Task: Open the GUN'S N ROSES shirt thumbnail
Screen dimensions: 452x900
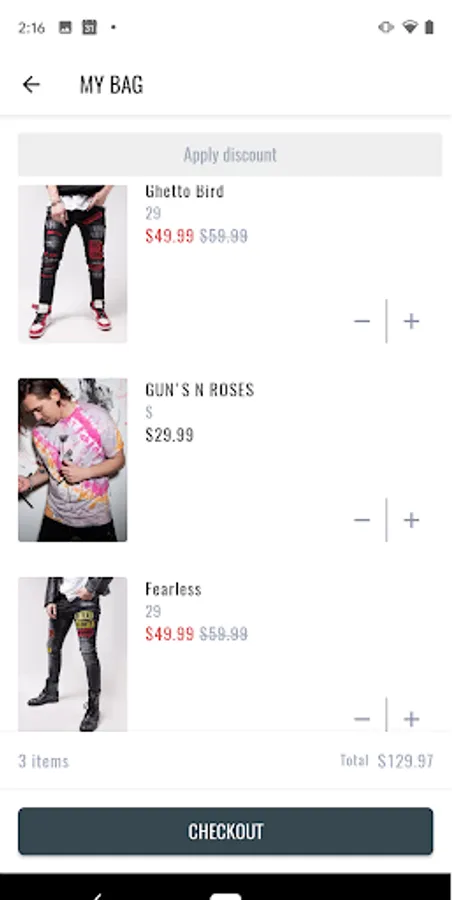Action: coord(72,460)
